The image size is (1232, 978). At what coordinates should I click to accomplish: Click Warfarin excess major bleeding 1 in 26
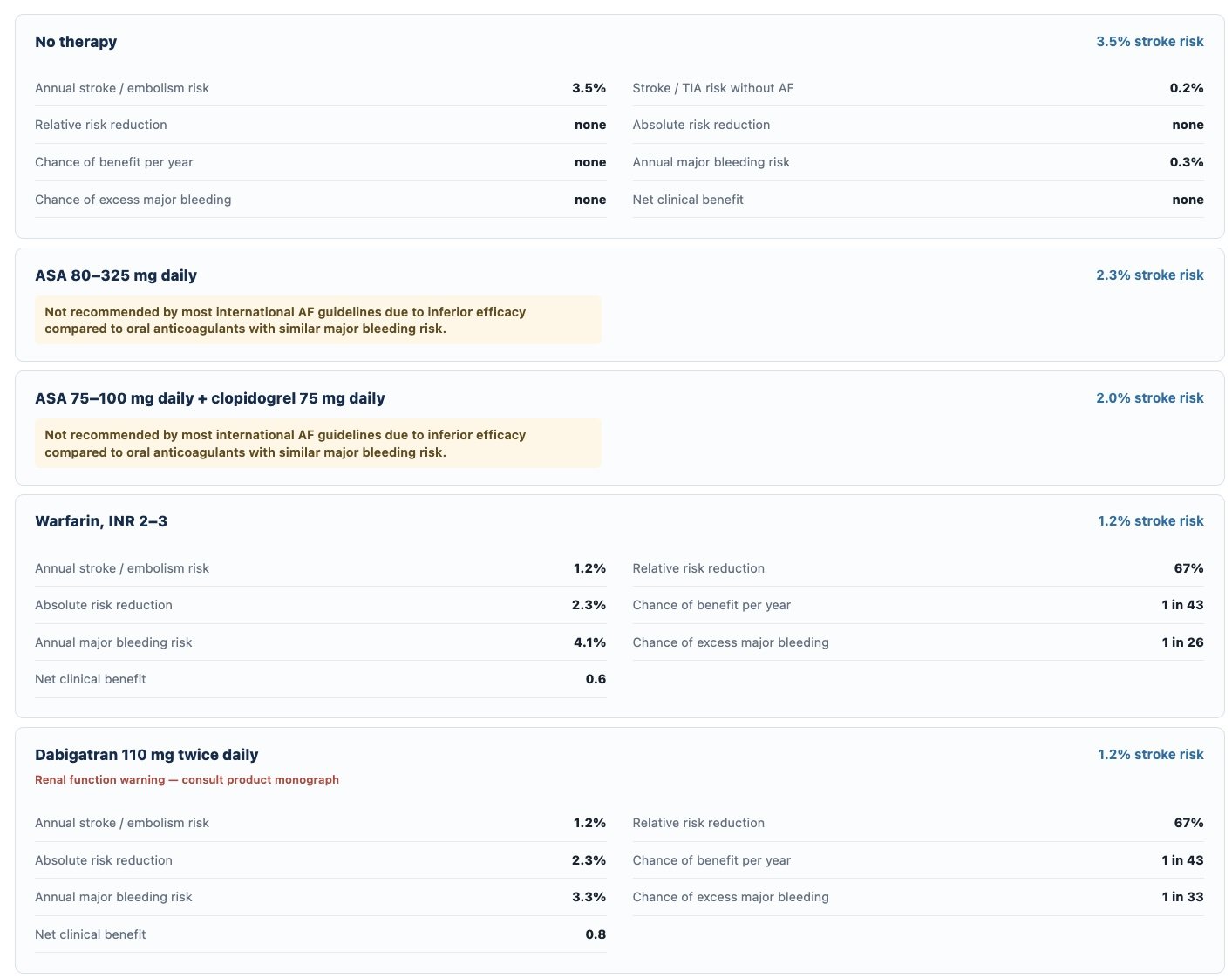click(x=1182, y=642)
